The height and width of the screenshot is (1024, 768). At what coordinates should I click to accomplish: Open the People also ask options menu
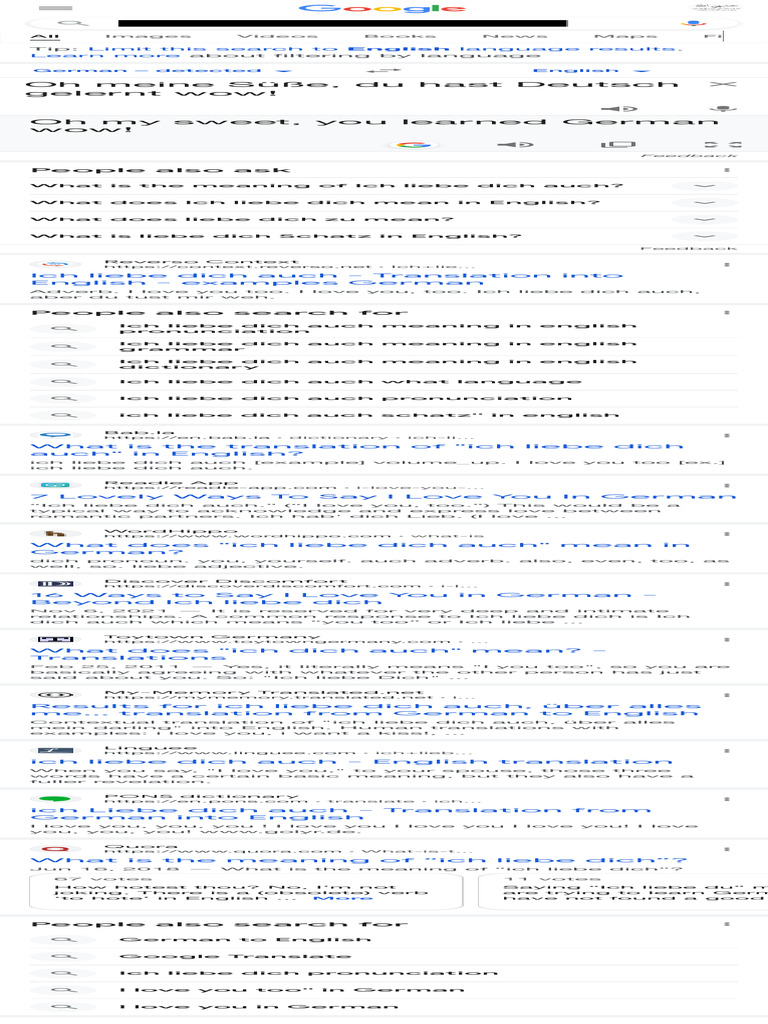coord(727,170)
